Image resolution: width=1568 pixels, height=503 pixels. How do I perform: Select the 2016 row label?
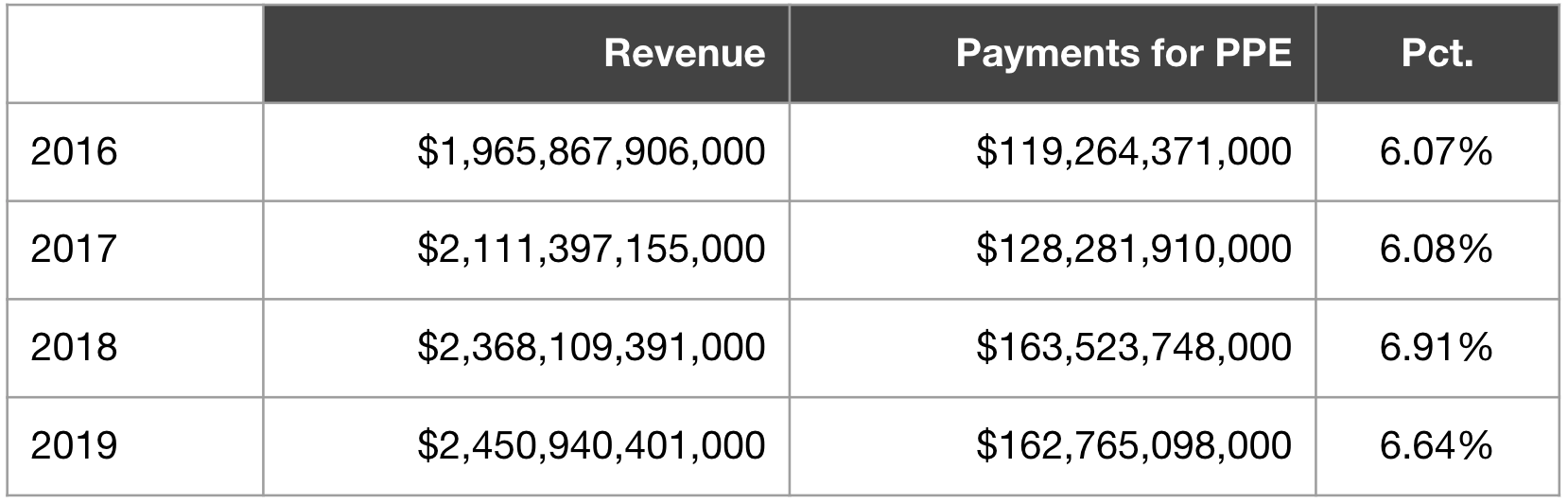click(74, 151)
